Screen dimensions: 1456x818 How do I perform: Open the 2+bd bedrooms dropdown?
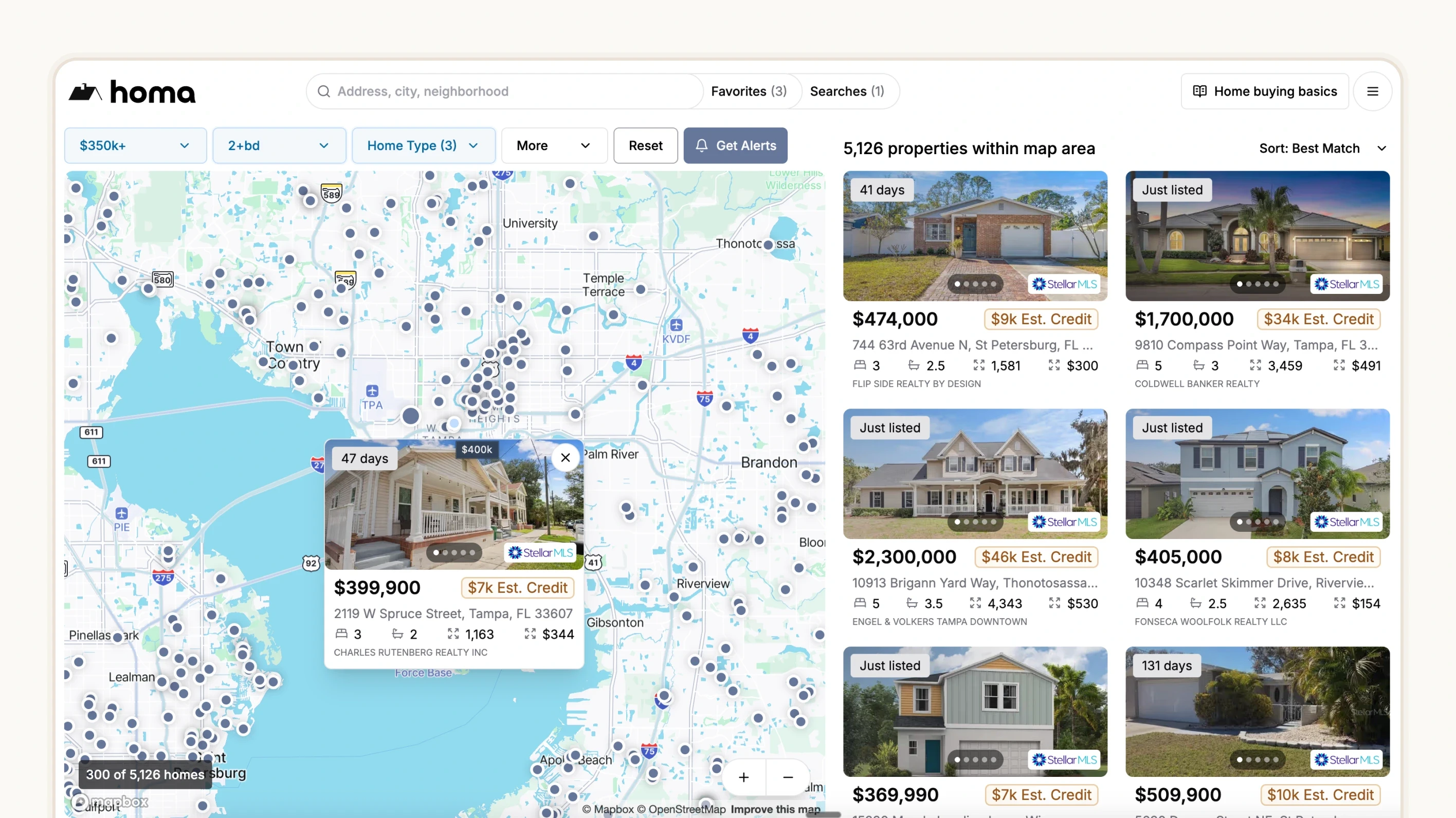coord(279,146)
